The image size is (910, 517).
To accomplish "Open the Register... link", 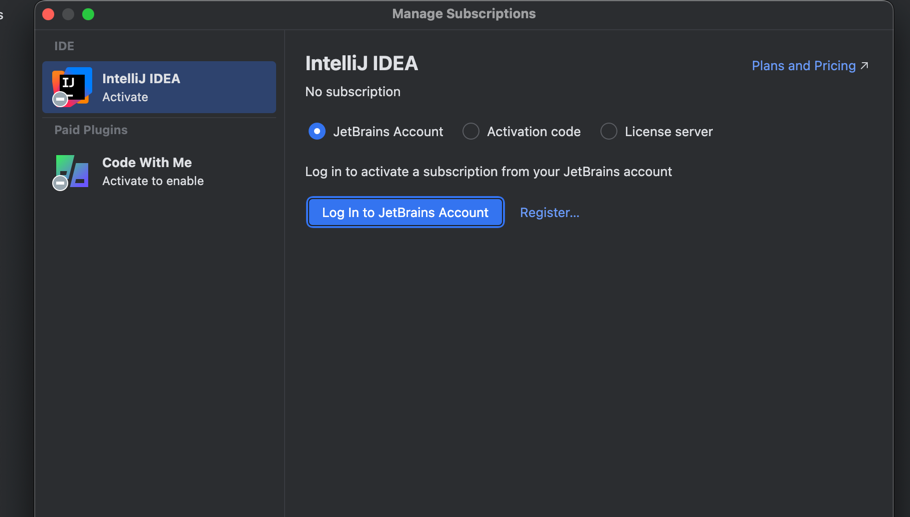I will [x=549, y=212].
